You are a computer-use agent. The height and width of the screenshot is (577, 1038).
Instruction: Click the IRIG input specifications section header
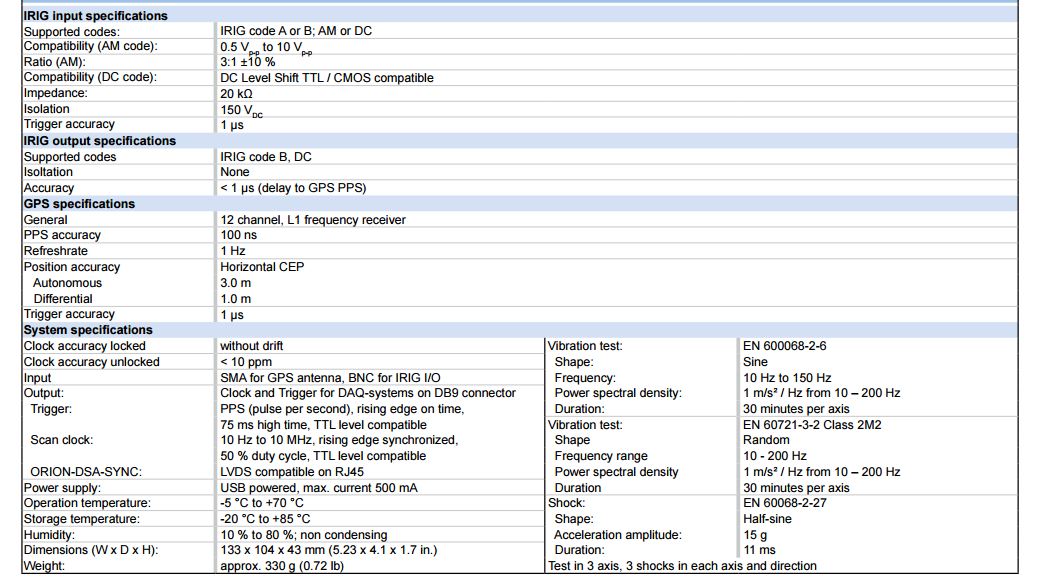pyautogui.click(x=96, y=15)
